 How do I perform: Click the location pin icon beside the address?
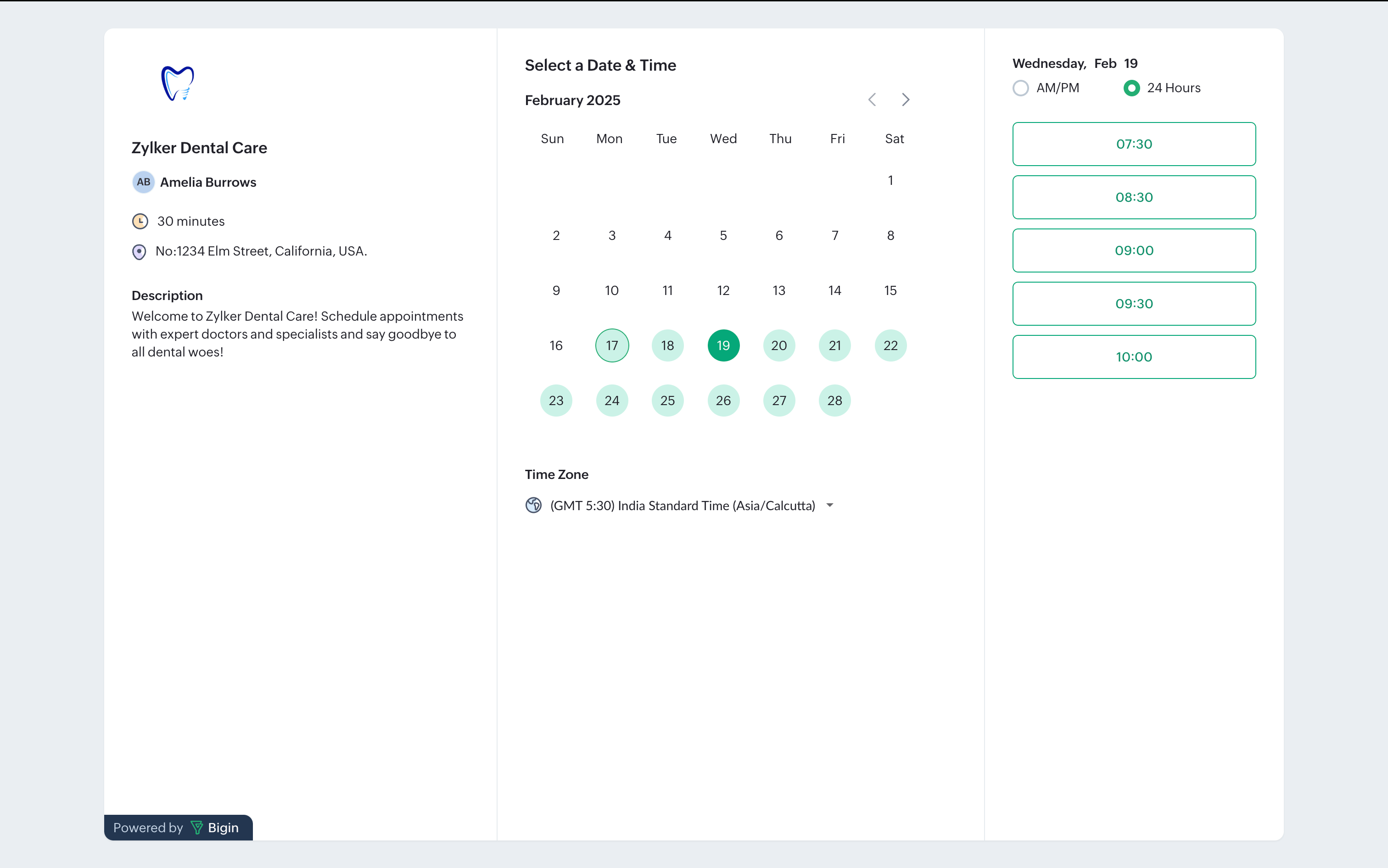click(139, 251)
